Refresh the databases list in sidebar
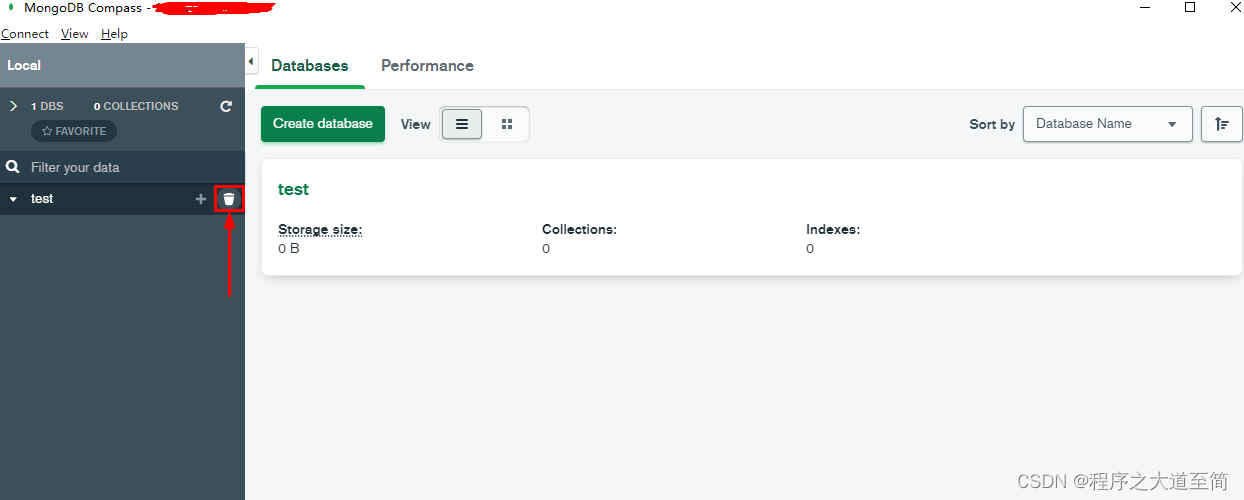The height and width of the screenshot is (500, 1244). coord(226,106)
